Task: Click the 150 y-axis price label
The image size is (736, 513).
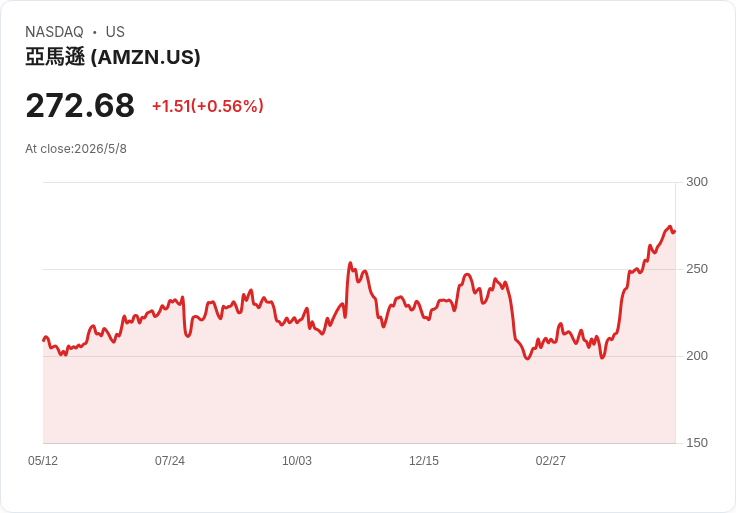Action: [697, 443]
